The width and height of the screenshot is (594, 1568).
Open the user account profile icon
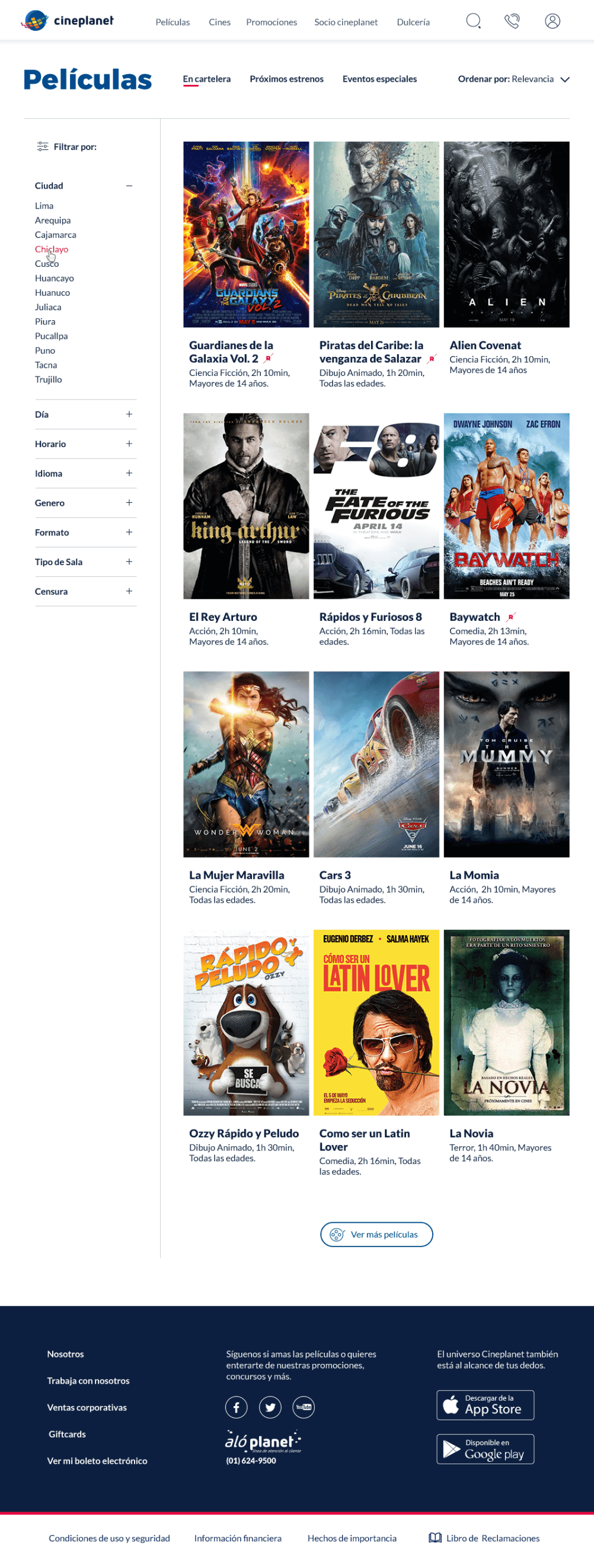[553, 21]
